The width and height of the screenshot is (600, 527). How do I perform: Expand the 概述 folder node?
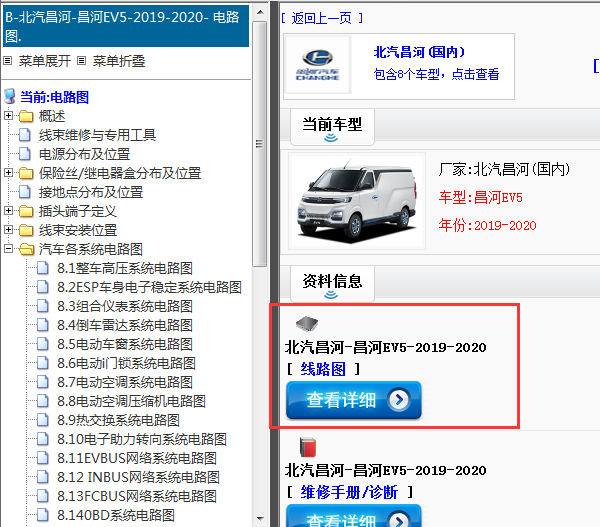click(x=8, y=116)
